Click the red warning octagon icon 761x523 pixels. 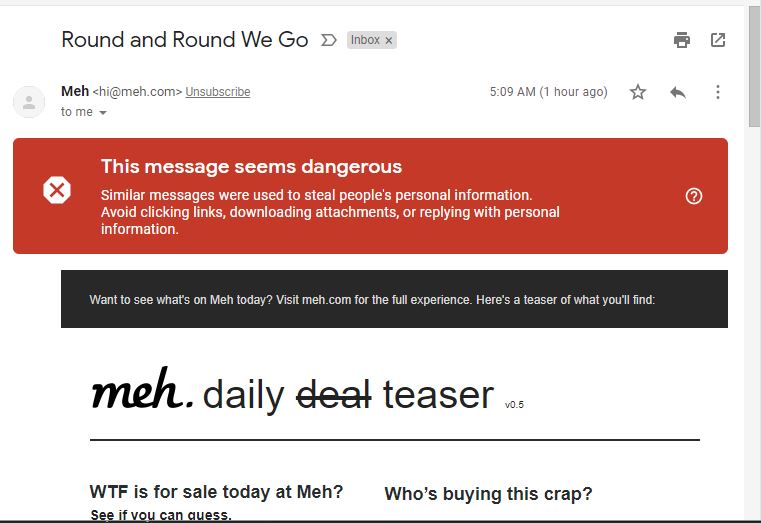[x=57, y=190]
